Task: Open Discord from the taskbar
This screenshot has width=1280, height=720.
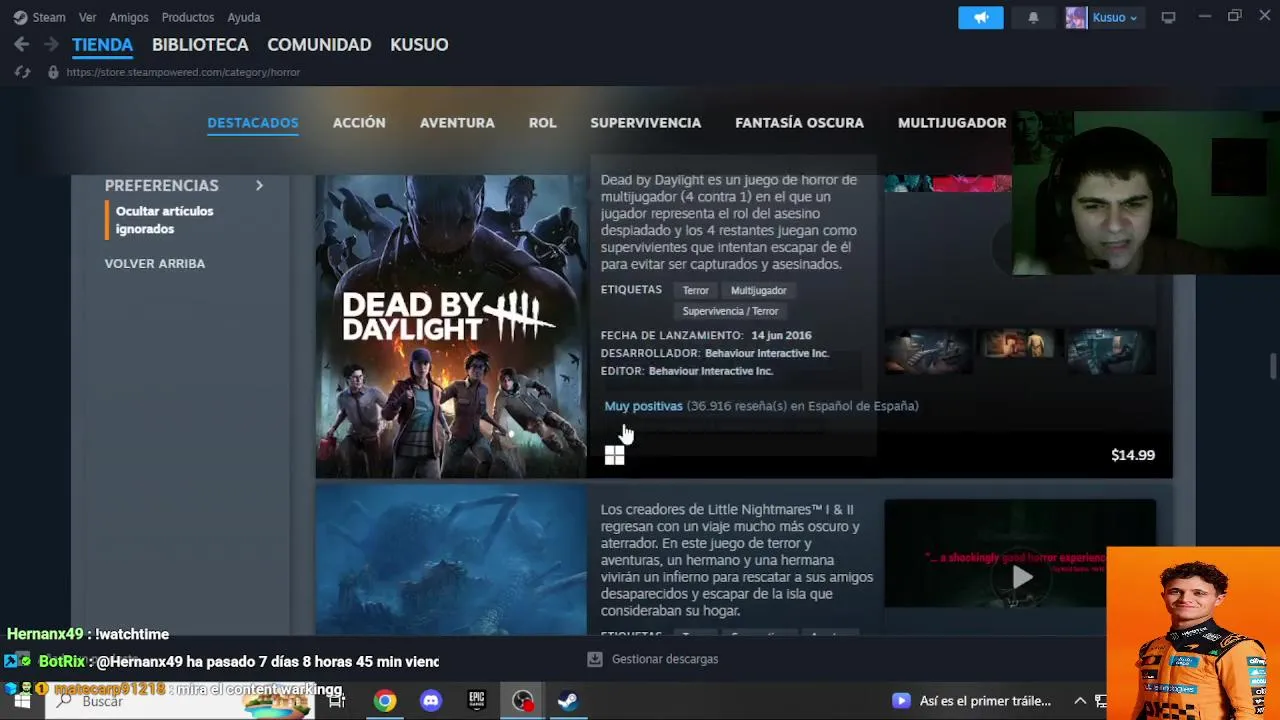Action: 431,701
